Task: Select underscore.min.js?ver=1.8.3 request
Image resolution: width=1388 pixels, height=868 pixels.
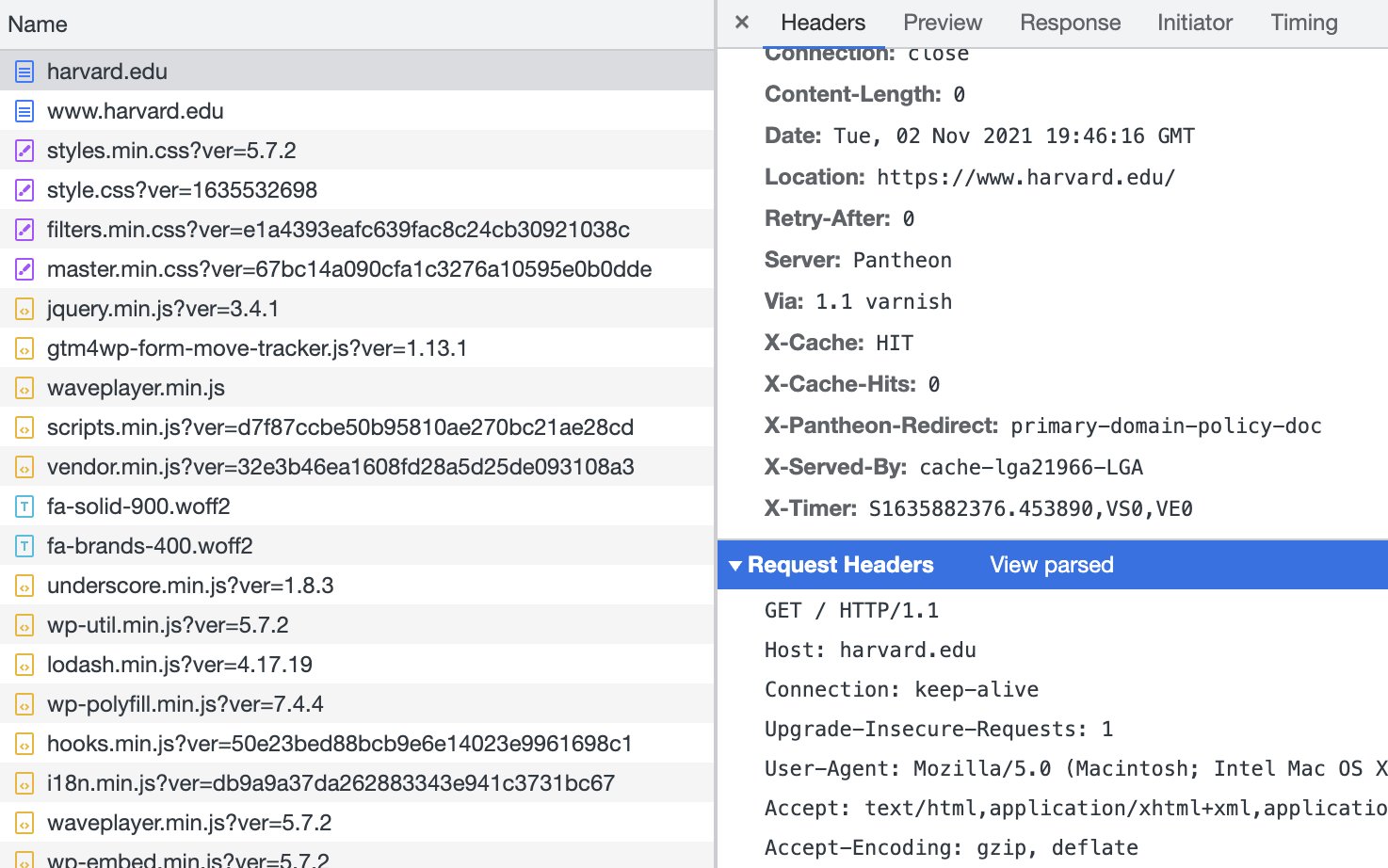Action: coord(357,586)
